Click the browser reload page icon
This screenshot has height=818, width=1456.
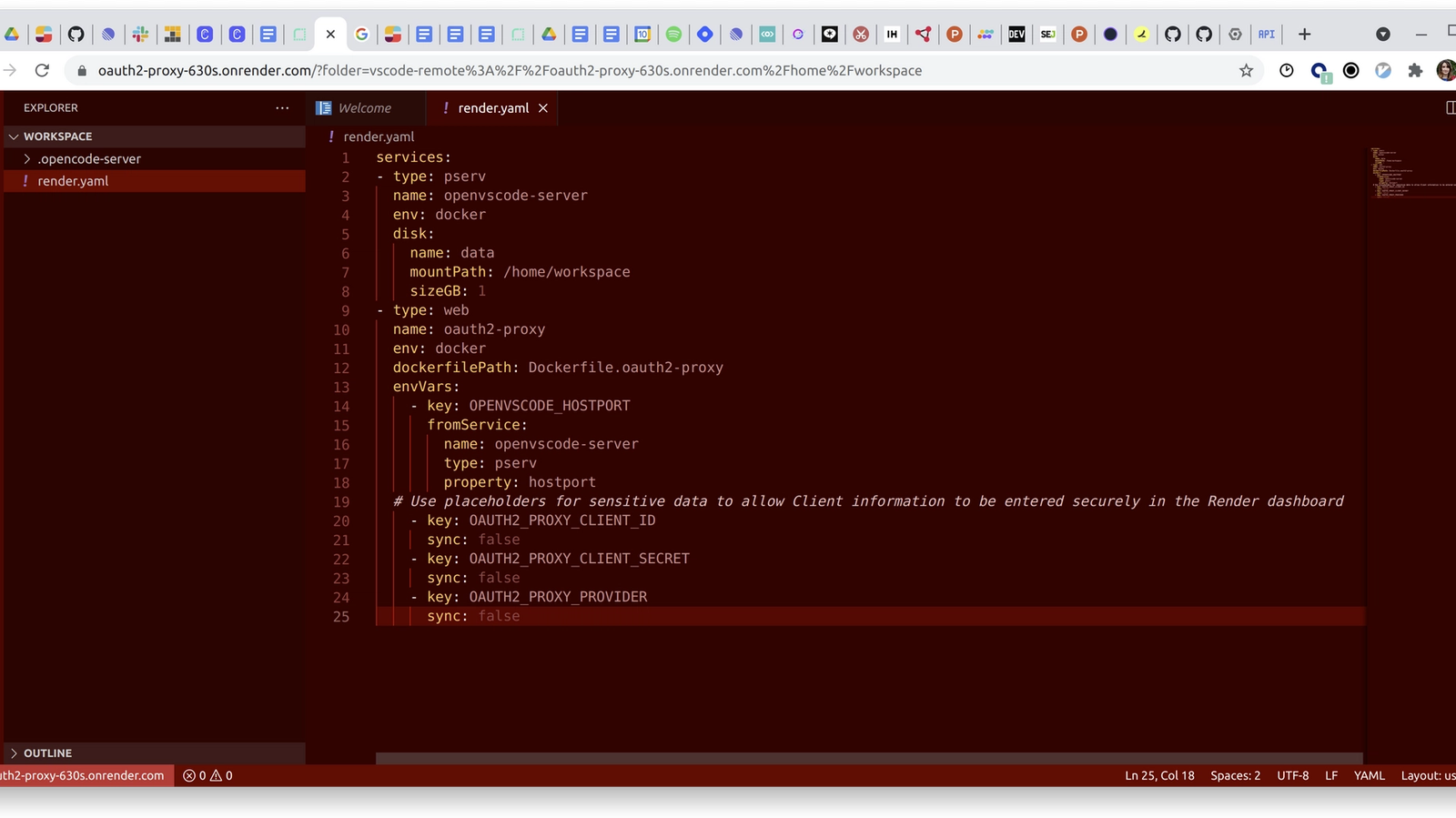click(x=42, y=70)
